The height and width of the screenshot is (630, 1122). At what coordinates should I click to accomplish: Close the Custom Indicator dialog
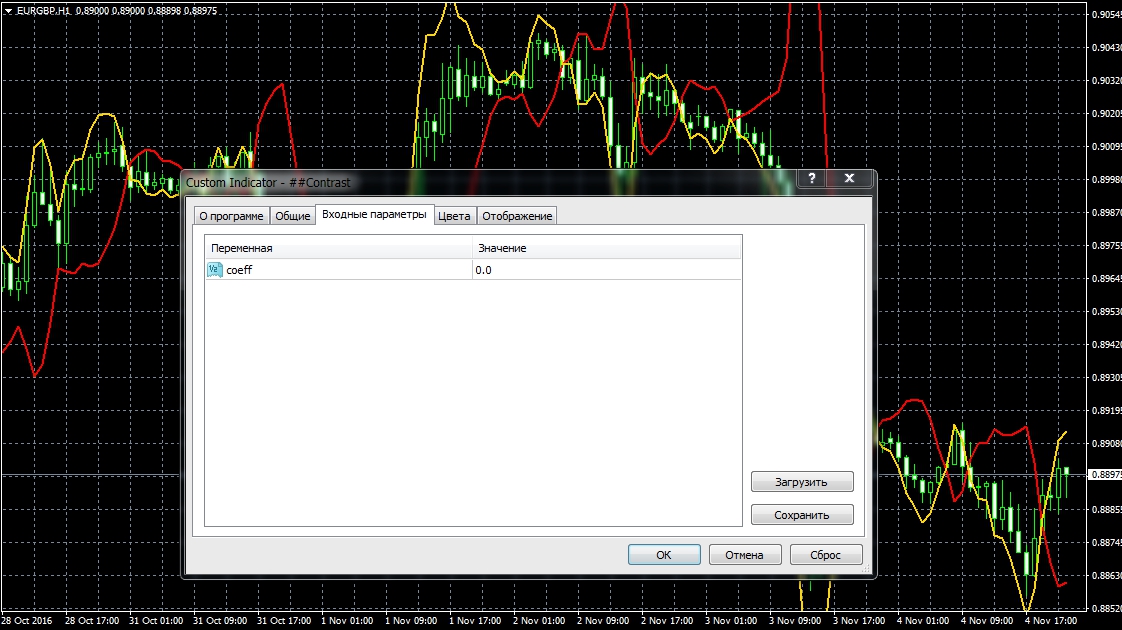click(850, 179)
